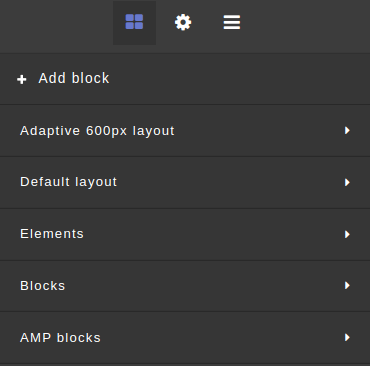Choose the AMP blocks text label
The height and width of the screenshot is (366, 370).
(x=60, y=338)
